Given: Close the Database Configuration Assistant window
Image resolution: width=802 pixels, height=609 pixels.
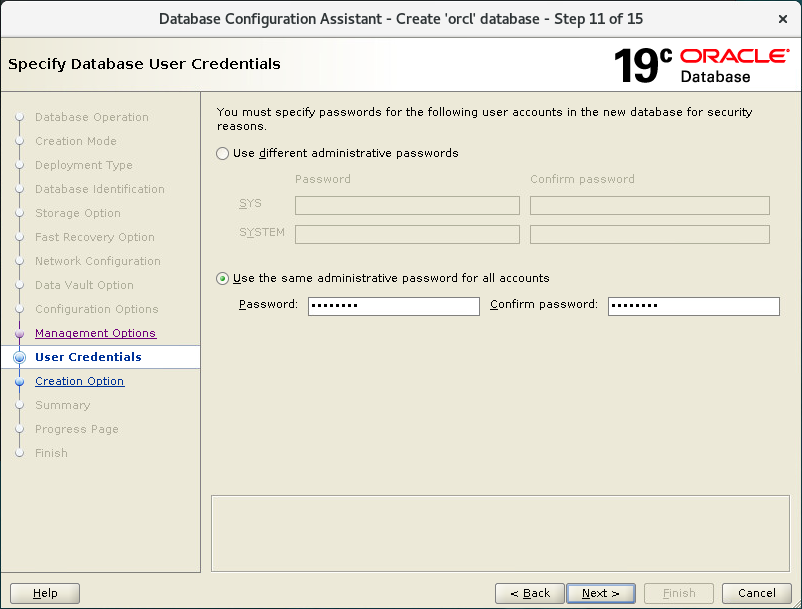Looking at the screenshot, I should tap(783, 19).
